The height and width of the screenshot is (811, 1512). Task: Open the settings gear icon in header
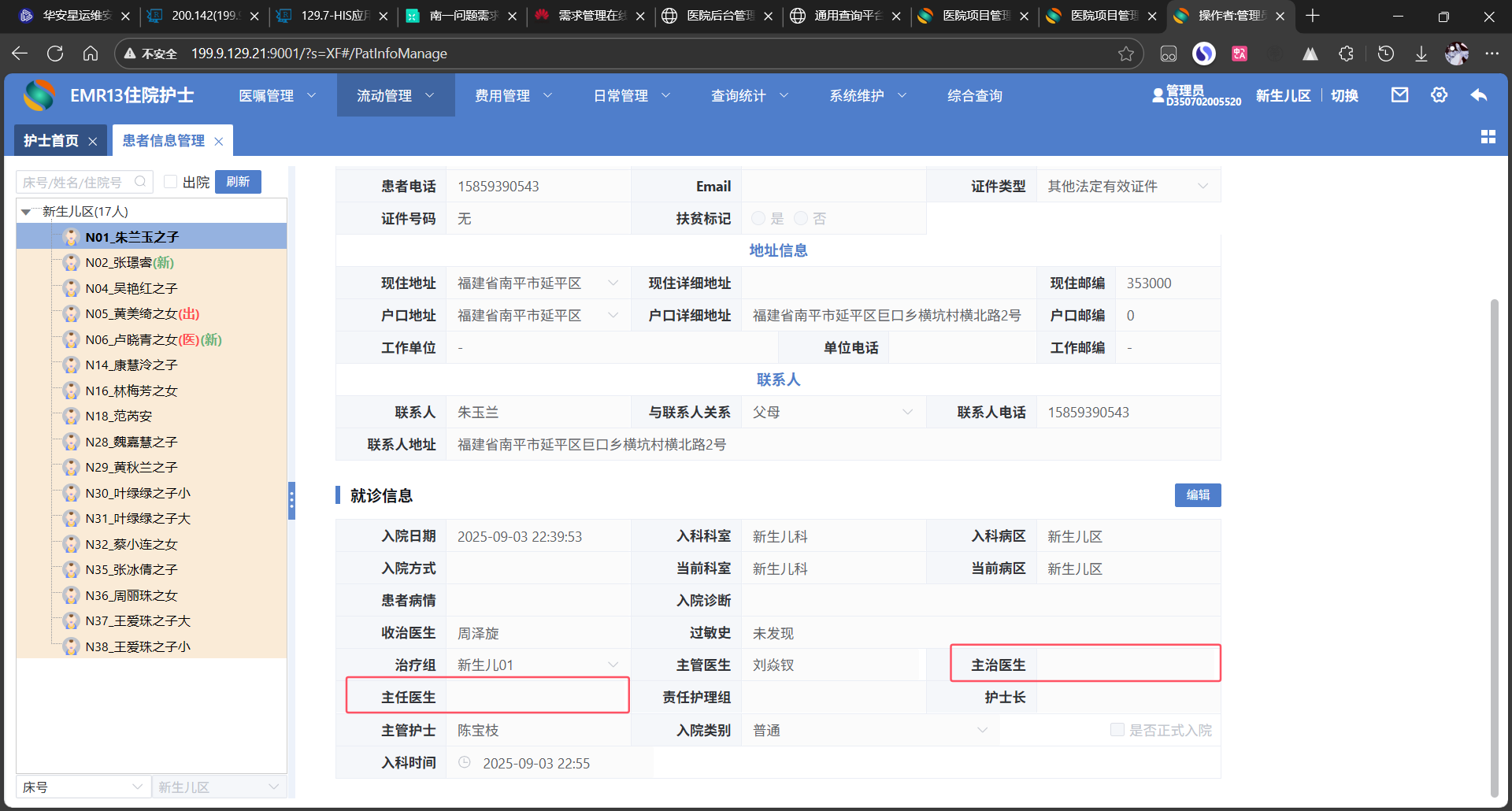coord(1439,95)
